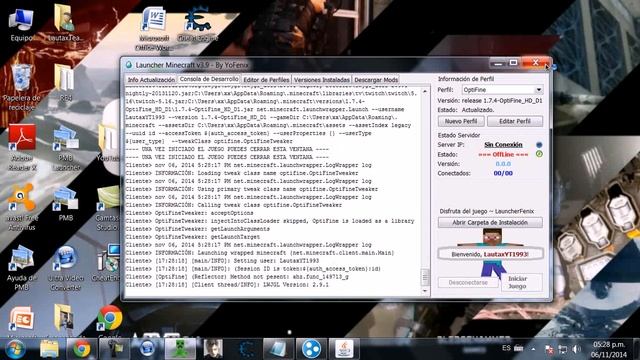Open Adobe Reader X desktop shortcut

[22, 147]
